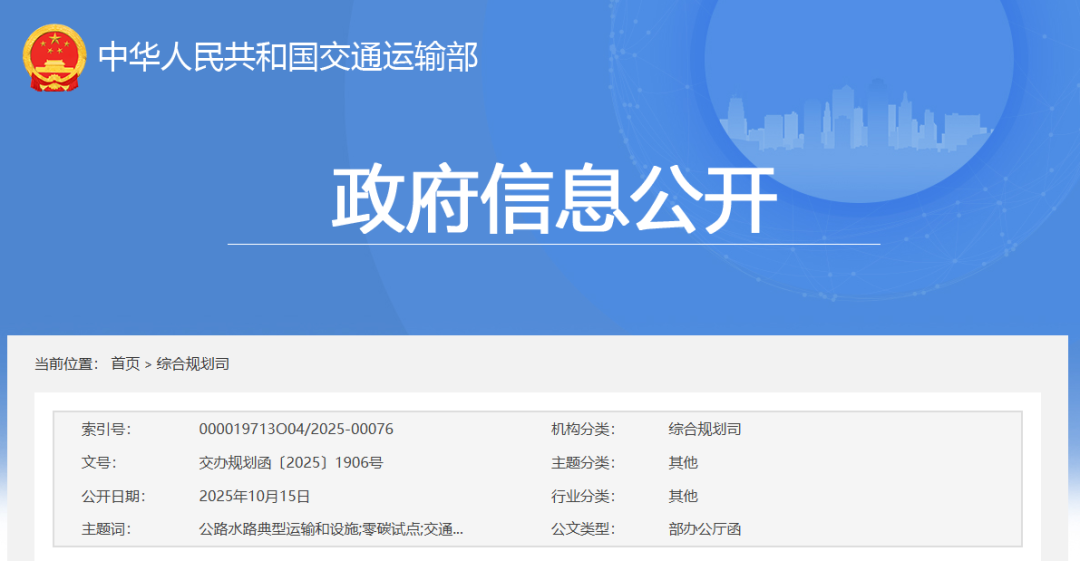The width and height of the screenshot is (1080, 561).
Task: Select 其他 value beside 行业分类
Action: pyautogui.click(x=683, y=496)
